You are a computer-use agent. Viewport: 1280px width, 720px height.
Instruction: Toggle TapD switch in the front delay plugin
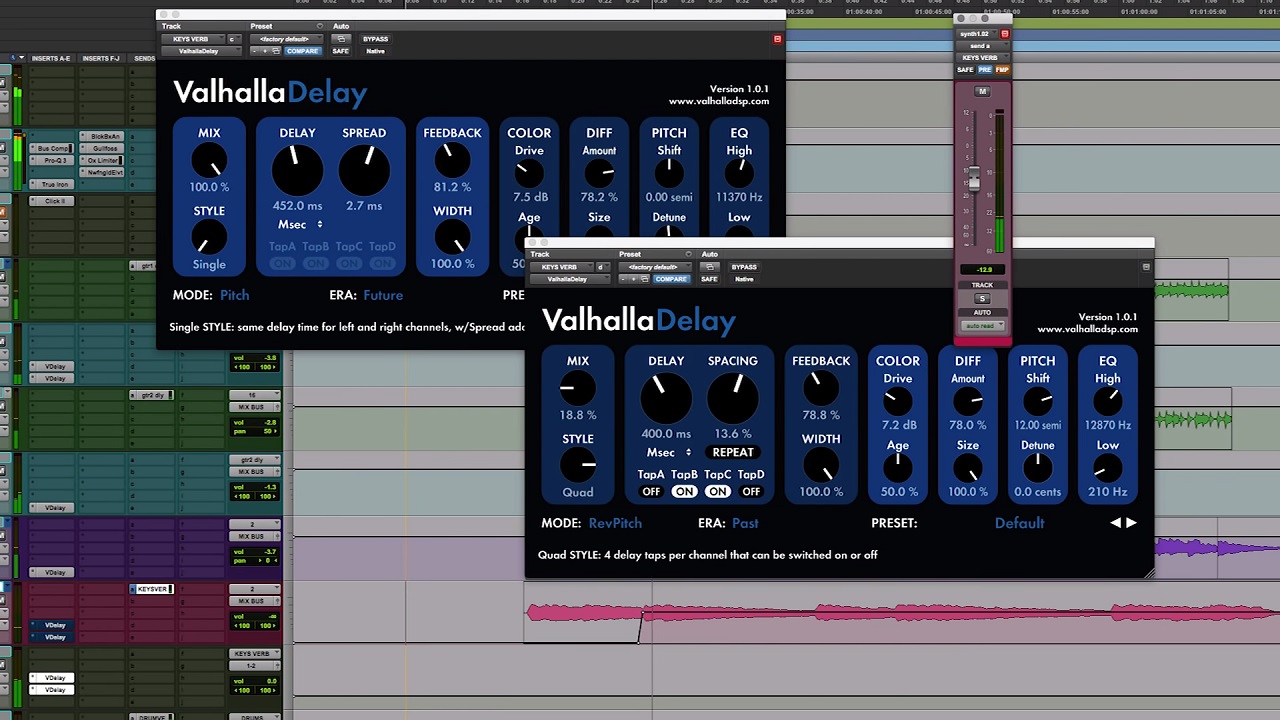751,492
